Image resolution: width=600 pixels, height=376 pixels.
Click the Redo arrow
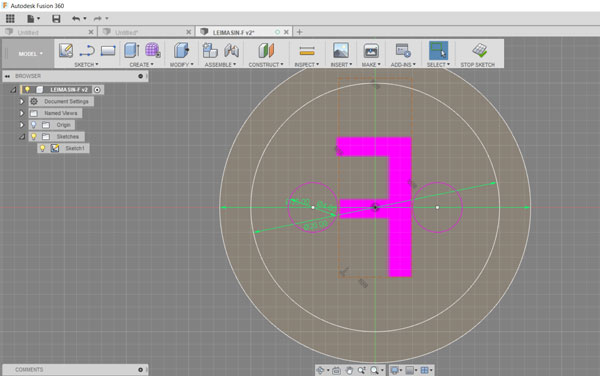[98, 18]
